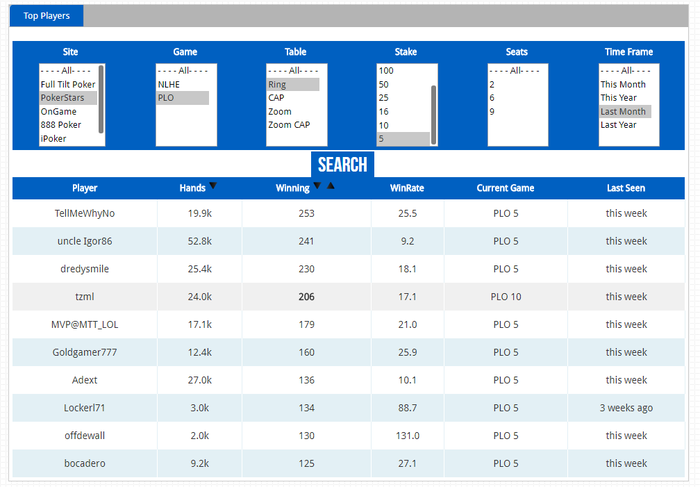Select All option in Game list
This screenshot has height=487, width=700.
[x=183, y=71]
